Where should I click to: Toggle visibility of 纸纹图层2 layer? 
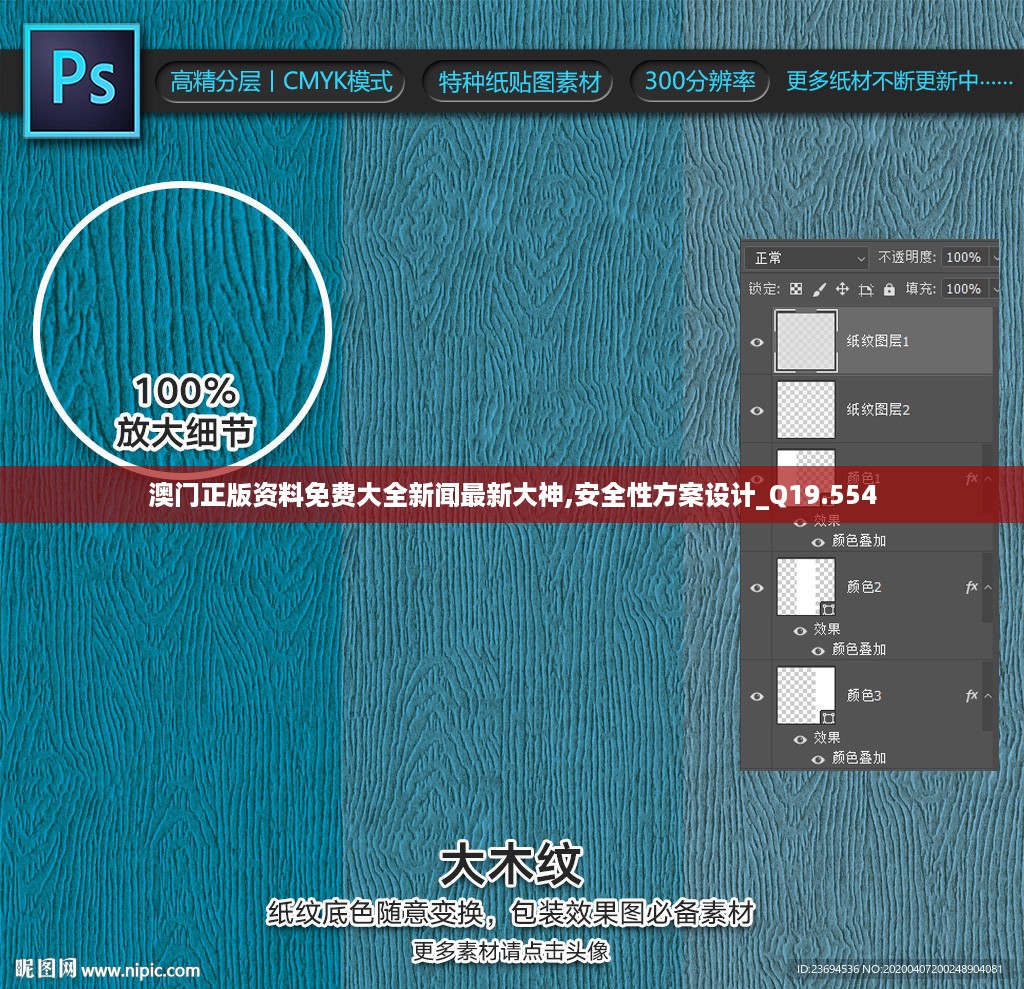tap(757, 410)
